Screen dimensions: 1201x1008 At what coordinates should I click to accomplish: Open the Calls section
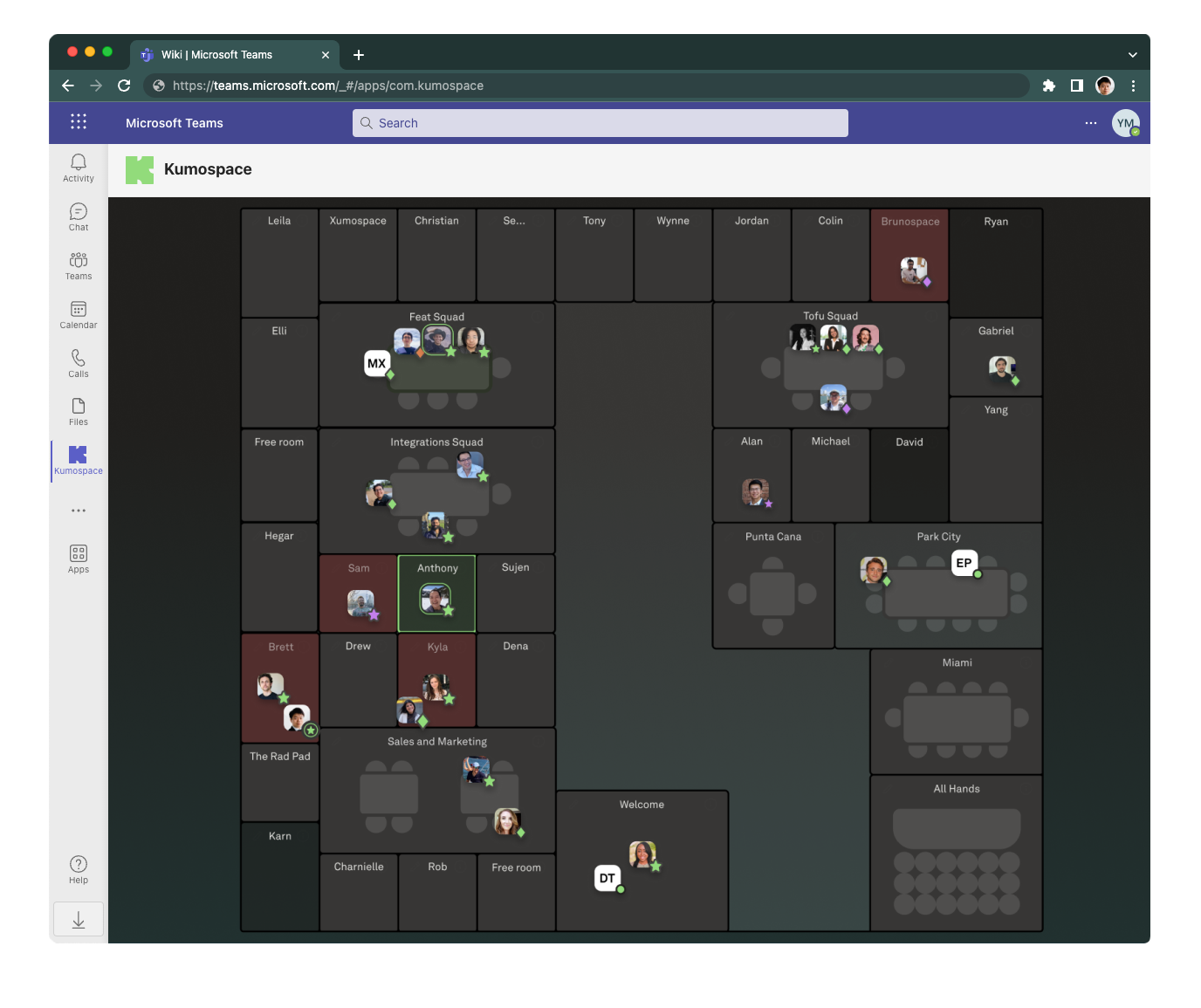(x=78, y=363)
